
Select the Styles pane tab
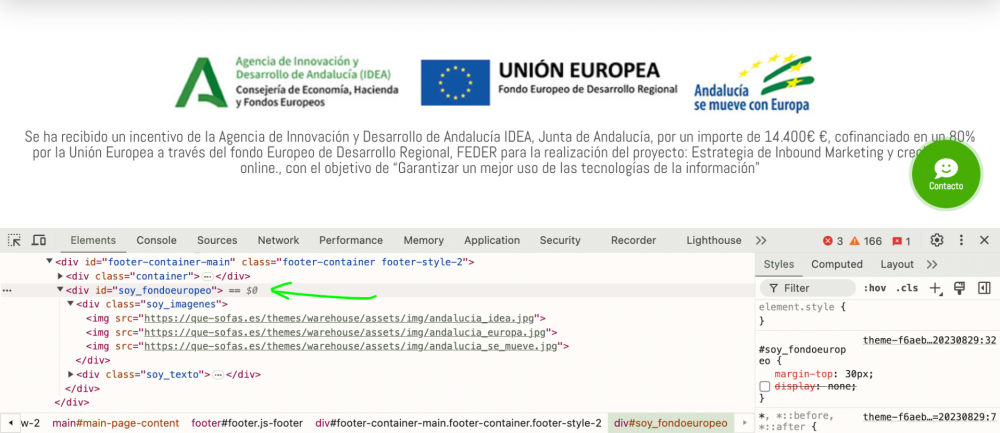click(779, 264)
